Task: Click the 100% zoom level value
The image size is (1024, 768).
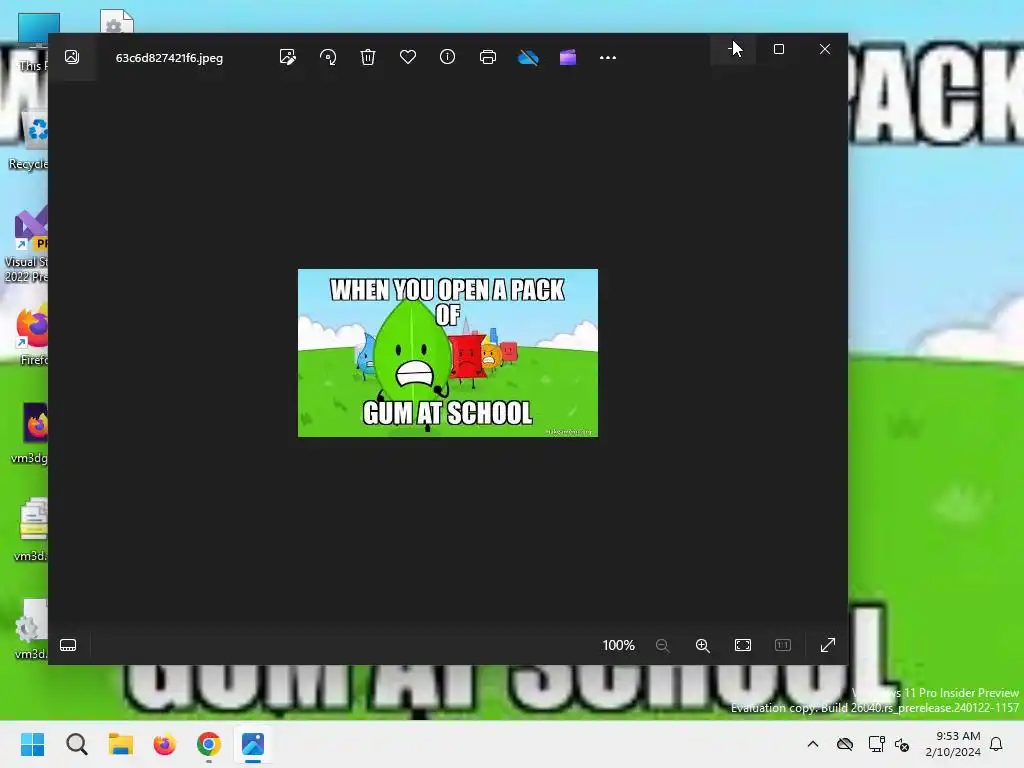Action: point(618,645)
